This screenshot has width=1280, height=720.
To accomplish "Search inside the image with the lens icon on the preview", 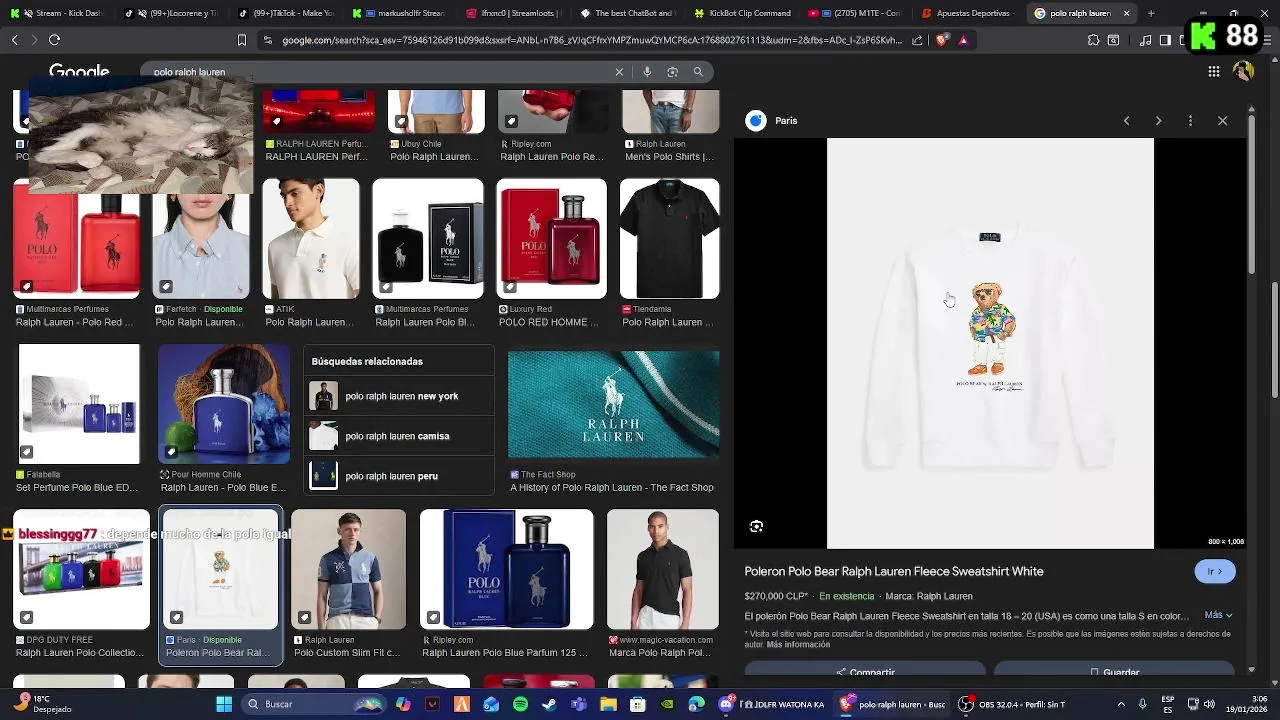I will tap(756, 526).
